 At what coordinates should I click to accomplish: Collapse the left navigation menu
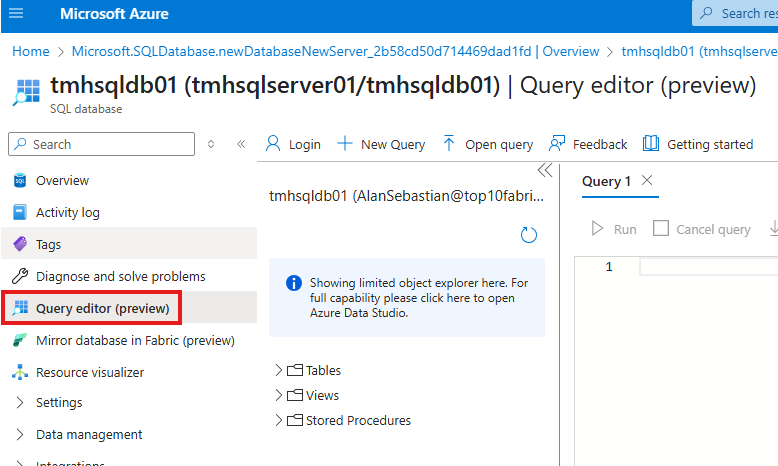point(241,144)
